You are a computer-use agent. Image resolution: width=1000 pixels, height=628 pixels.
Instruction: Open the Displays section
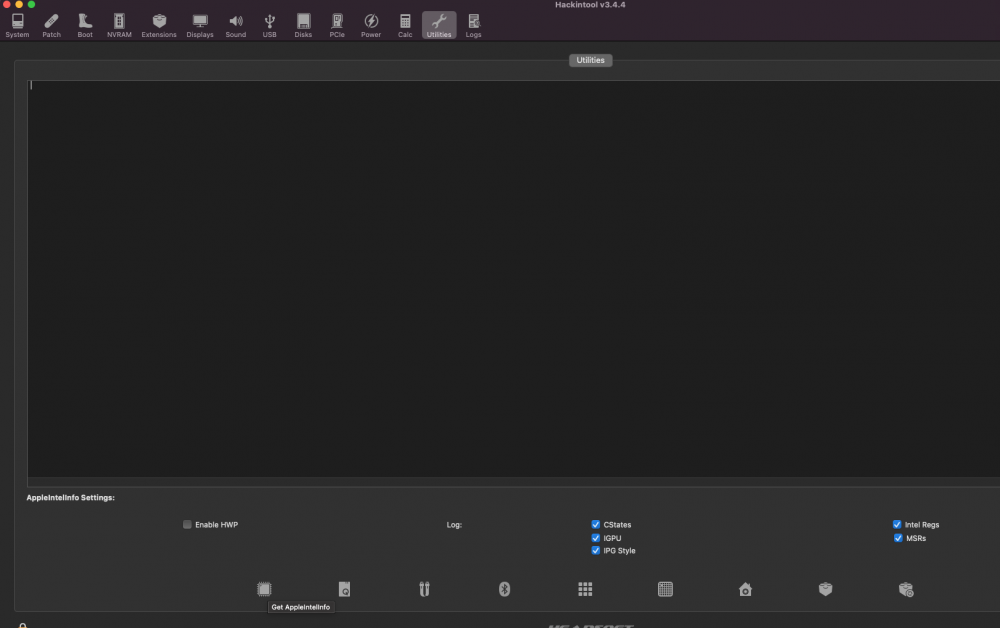point(200,26)
